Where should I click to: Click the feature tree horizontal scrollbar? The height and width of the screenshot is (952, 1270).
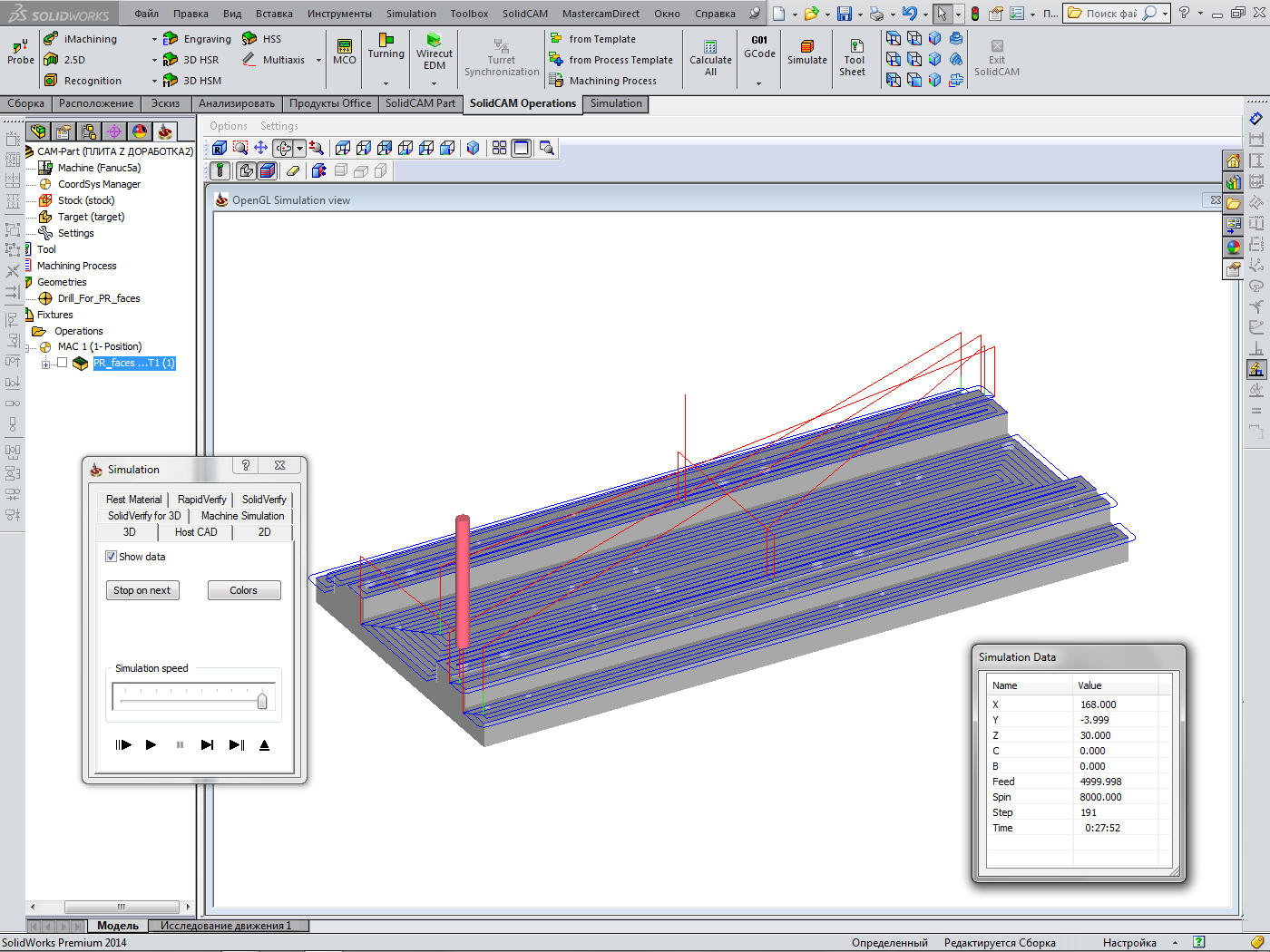[x=122, y=907]
